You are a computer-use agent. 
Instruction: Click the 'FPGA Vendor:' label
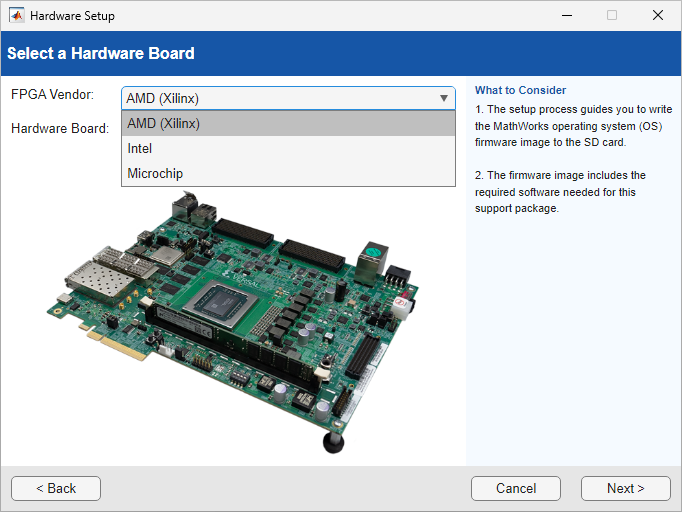(52, 94)
